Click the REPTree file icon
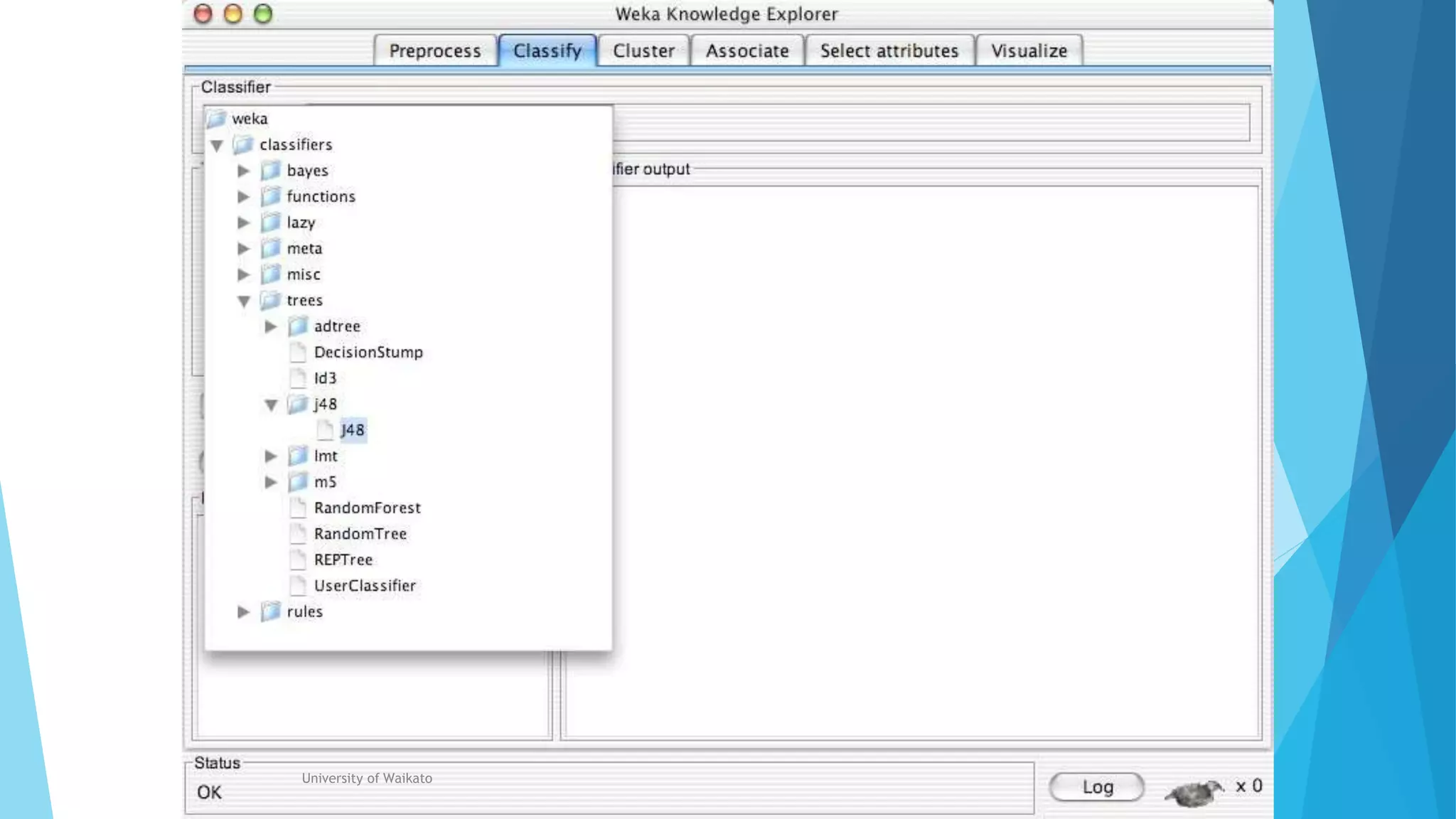This screenshot has height=819, width=1456. pyautogui.click(x=298, y=560)
